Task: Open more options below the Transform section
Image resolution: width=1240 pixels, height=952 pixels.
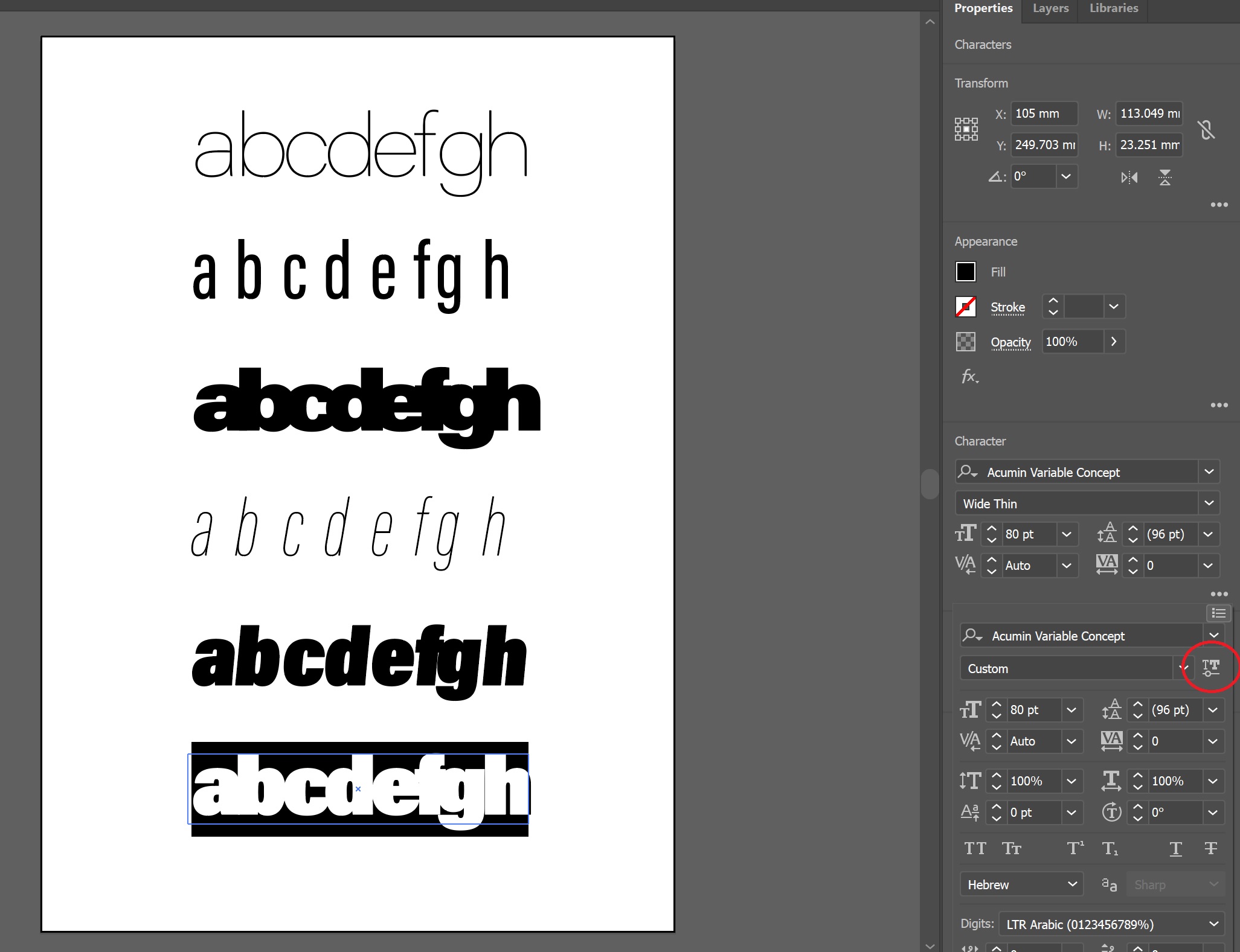Action: [x=1219, y=205]
